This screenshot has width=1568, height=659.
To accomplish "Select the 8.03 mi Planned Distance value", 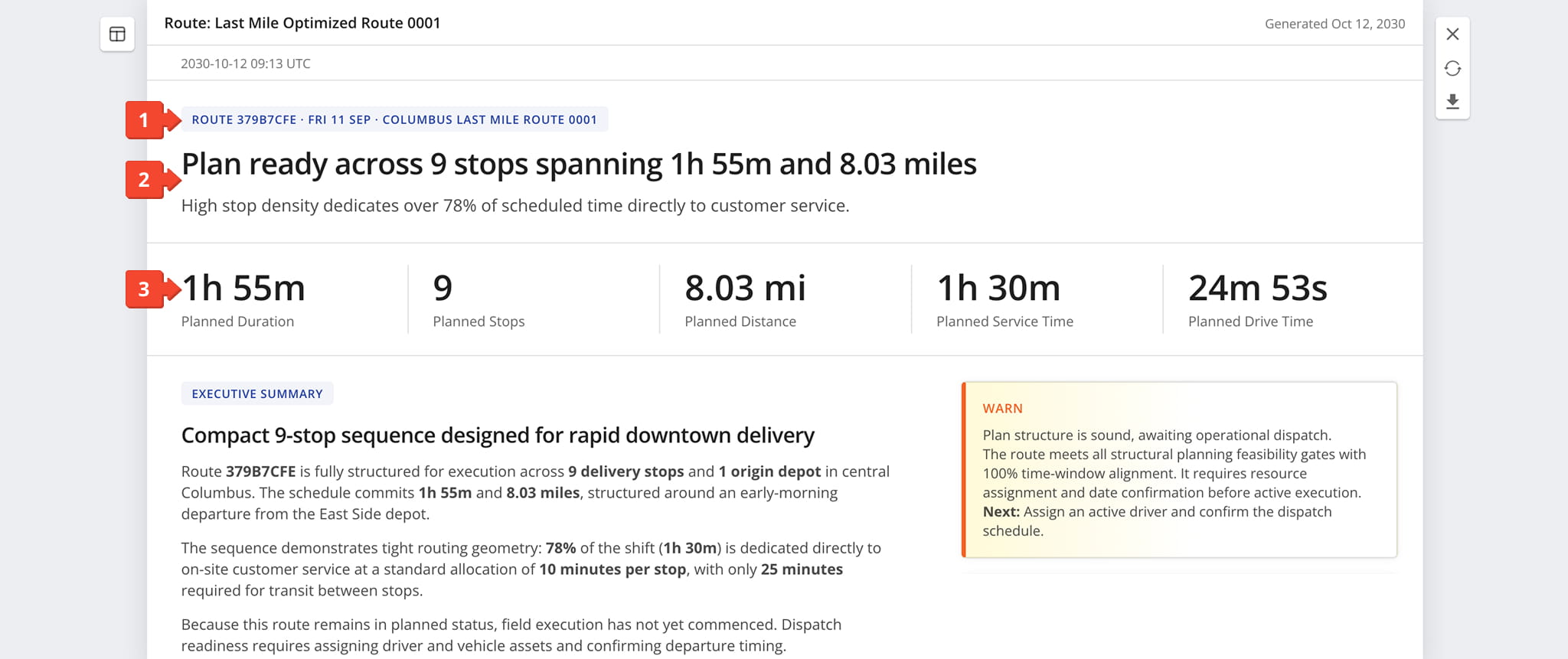I will 745,288.
